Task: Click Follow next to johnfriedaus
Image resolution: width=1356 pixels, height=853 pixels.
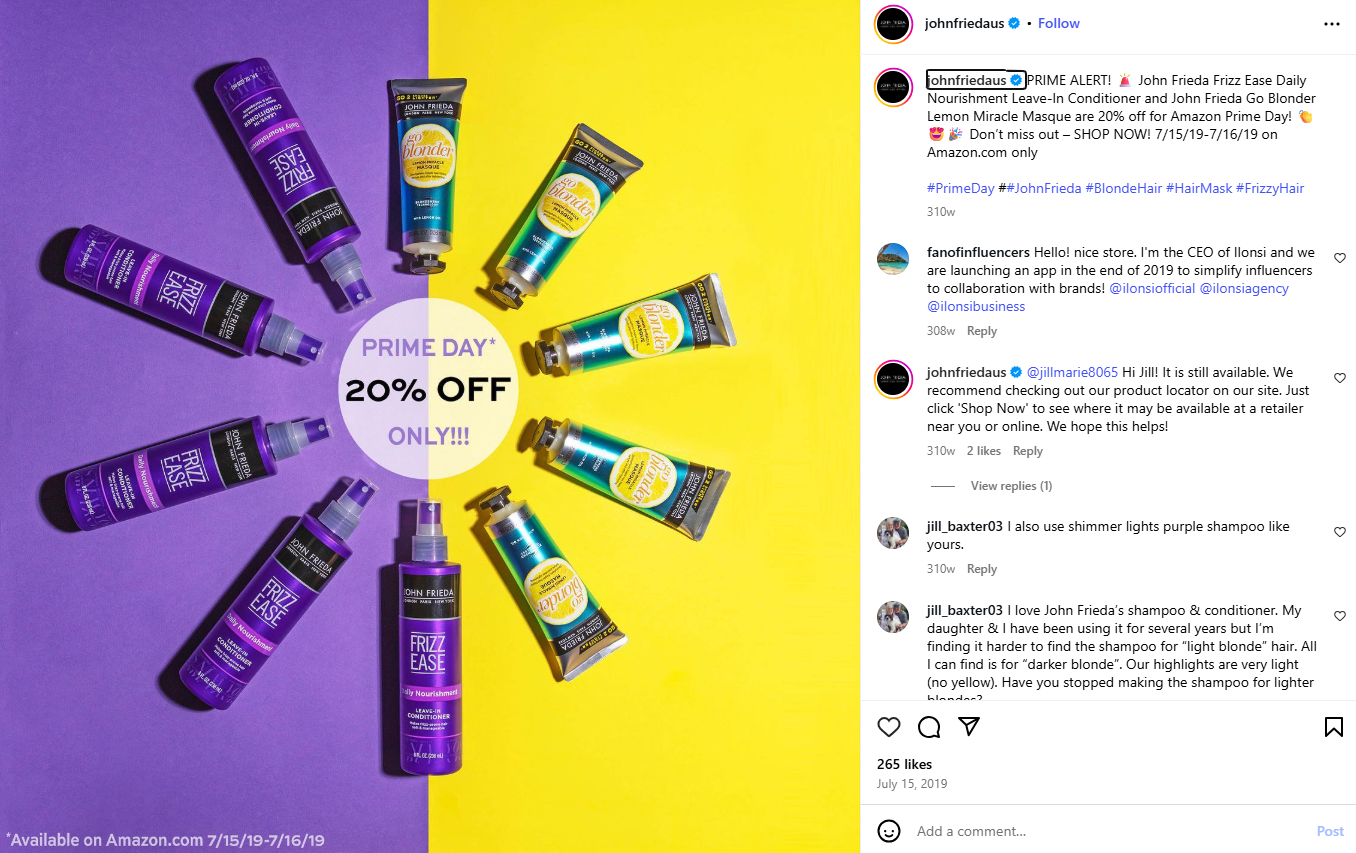Action: coord(1059,23)
